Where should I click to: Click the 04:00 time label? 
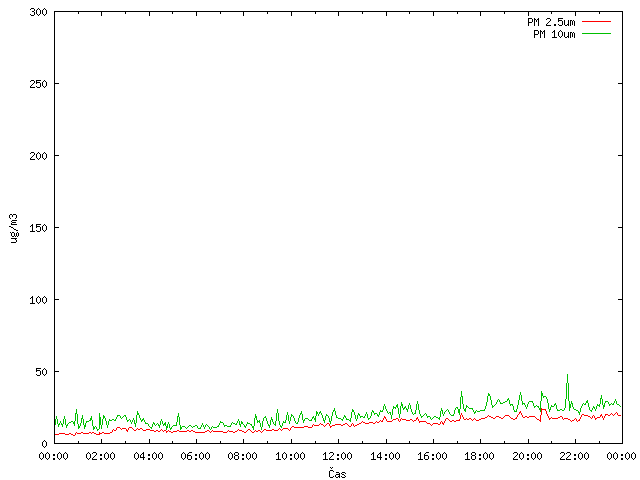coord(149,456)
